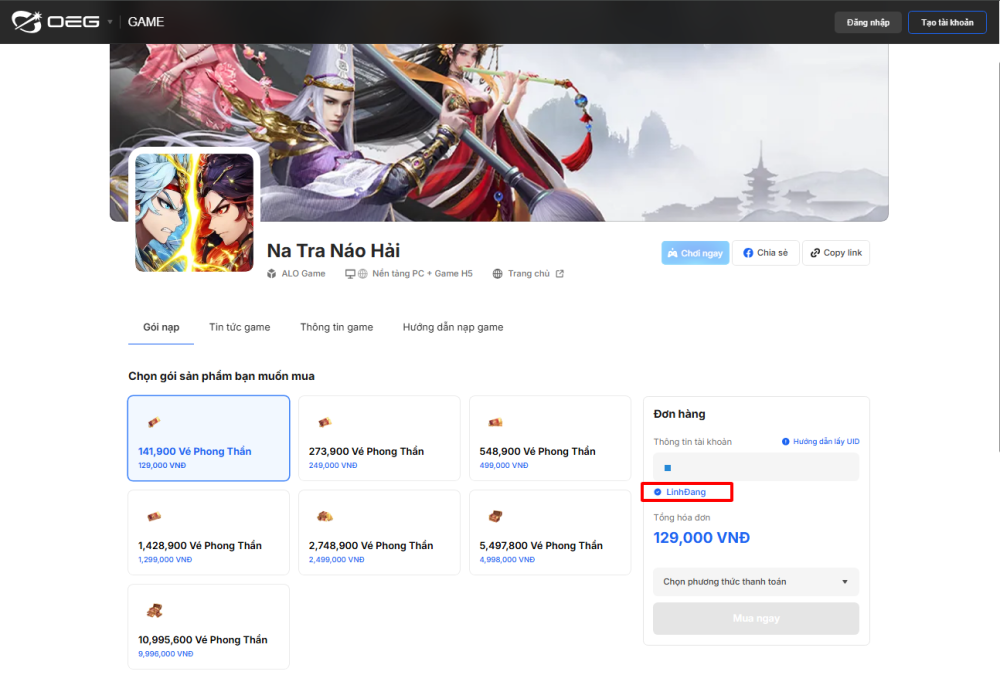Select the 141,900 Vé Phong Thần package
1000x685 pixels.
tap(209, 438)
